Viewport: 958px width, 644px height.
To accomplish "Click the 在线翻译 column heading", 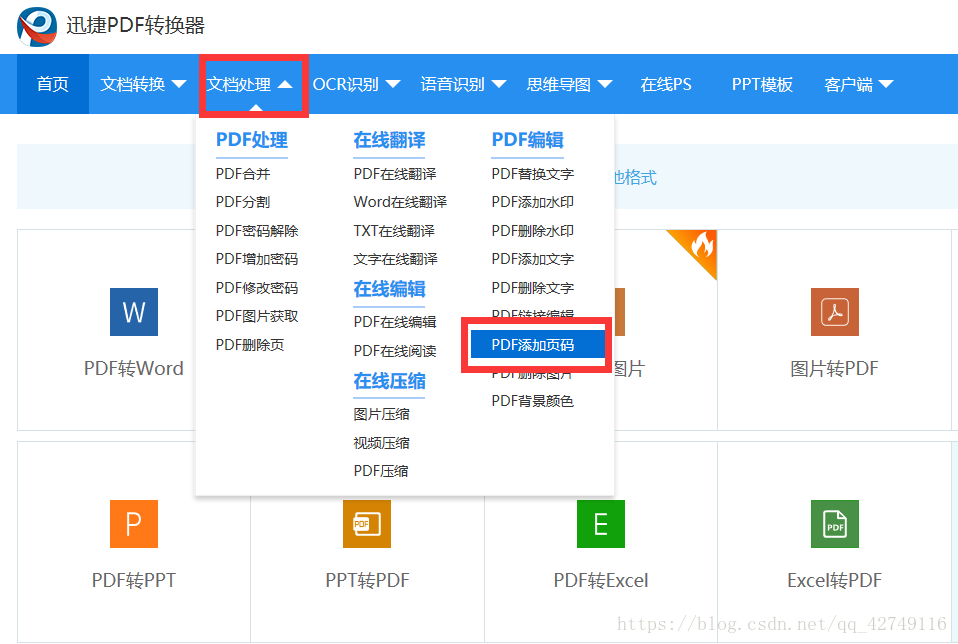I will (x=389, y=140).
